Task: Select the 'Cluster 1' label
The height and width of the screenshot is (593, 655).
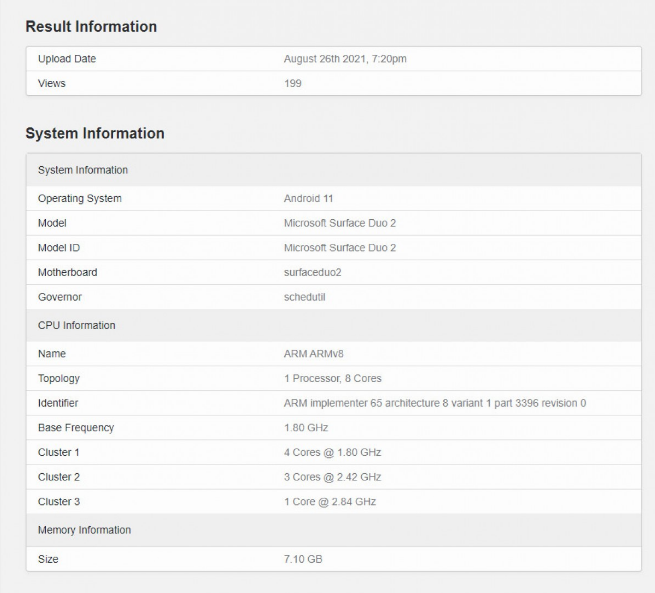Action: point(58,452)
